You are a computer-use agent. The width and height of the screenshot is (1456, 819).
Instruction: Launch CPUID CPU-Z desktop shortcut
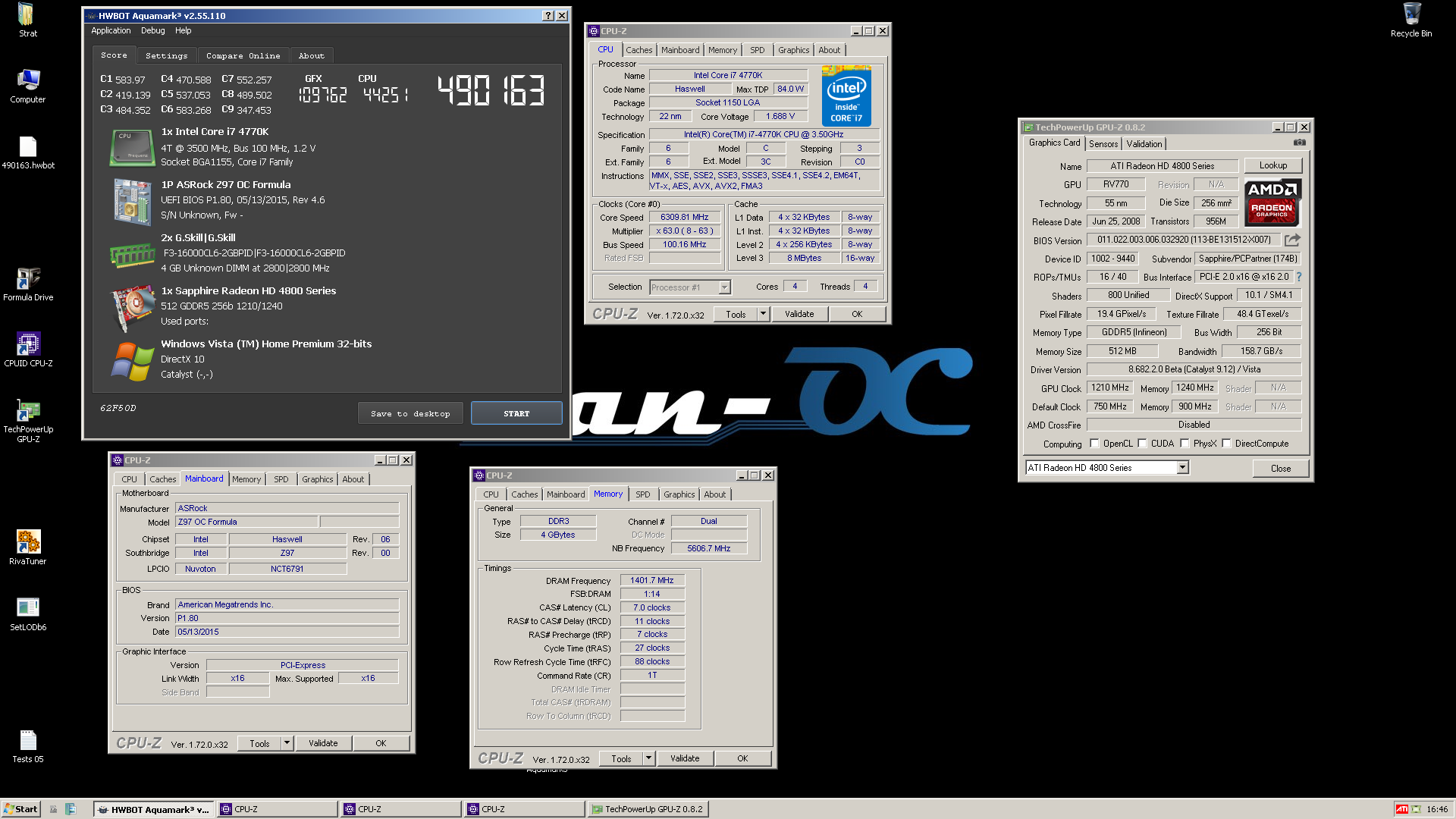pos(27,350)
